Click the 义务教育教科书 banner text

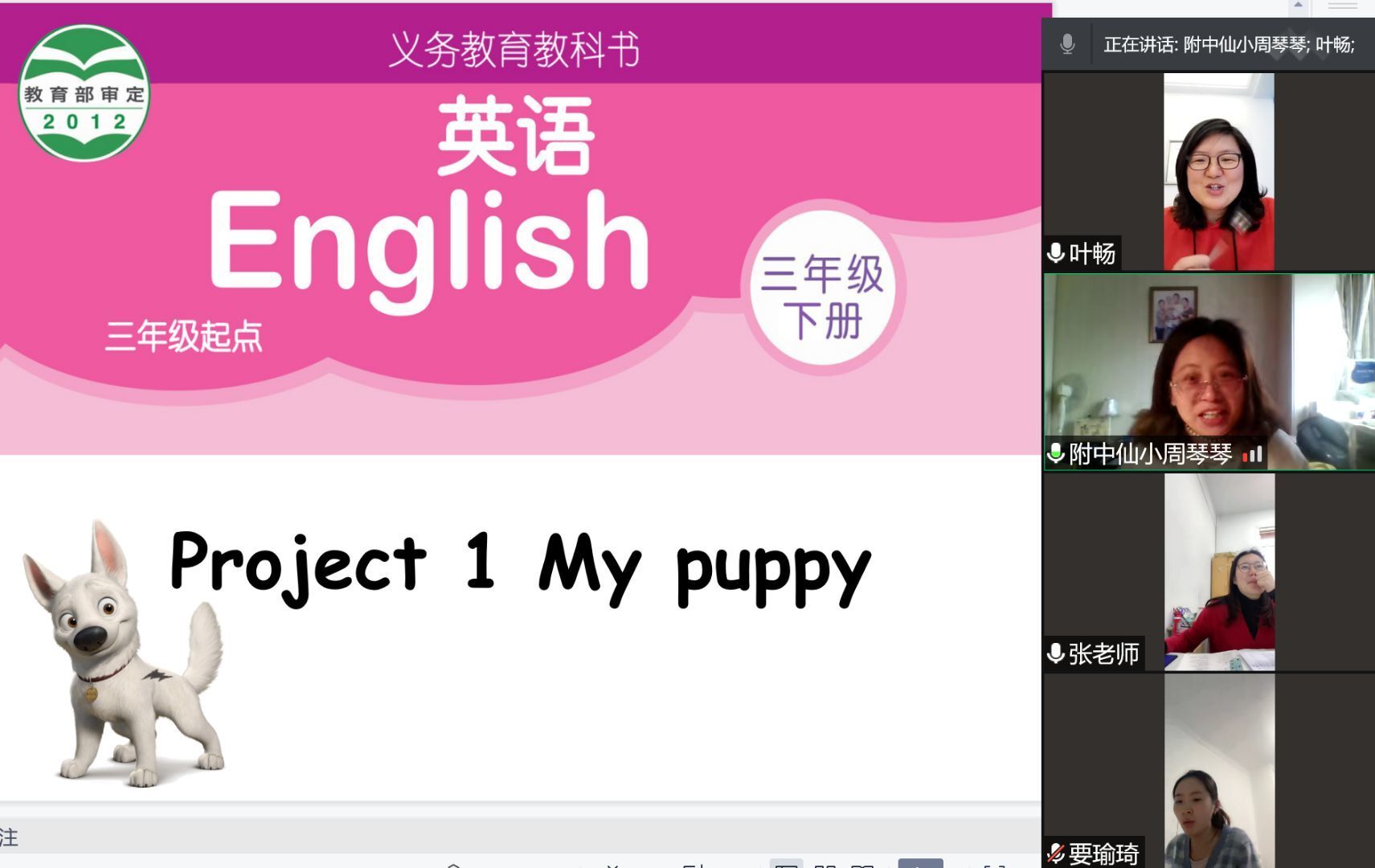click(x=514, y=49)
